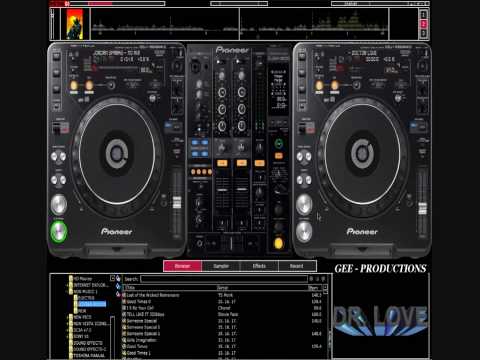Viewport: 480px width, 360px height.
Task: Click the play/pause button on right deck
Action: [x=304, y=232]
